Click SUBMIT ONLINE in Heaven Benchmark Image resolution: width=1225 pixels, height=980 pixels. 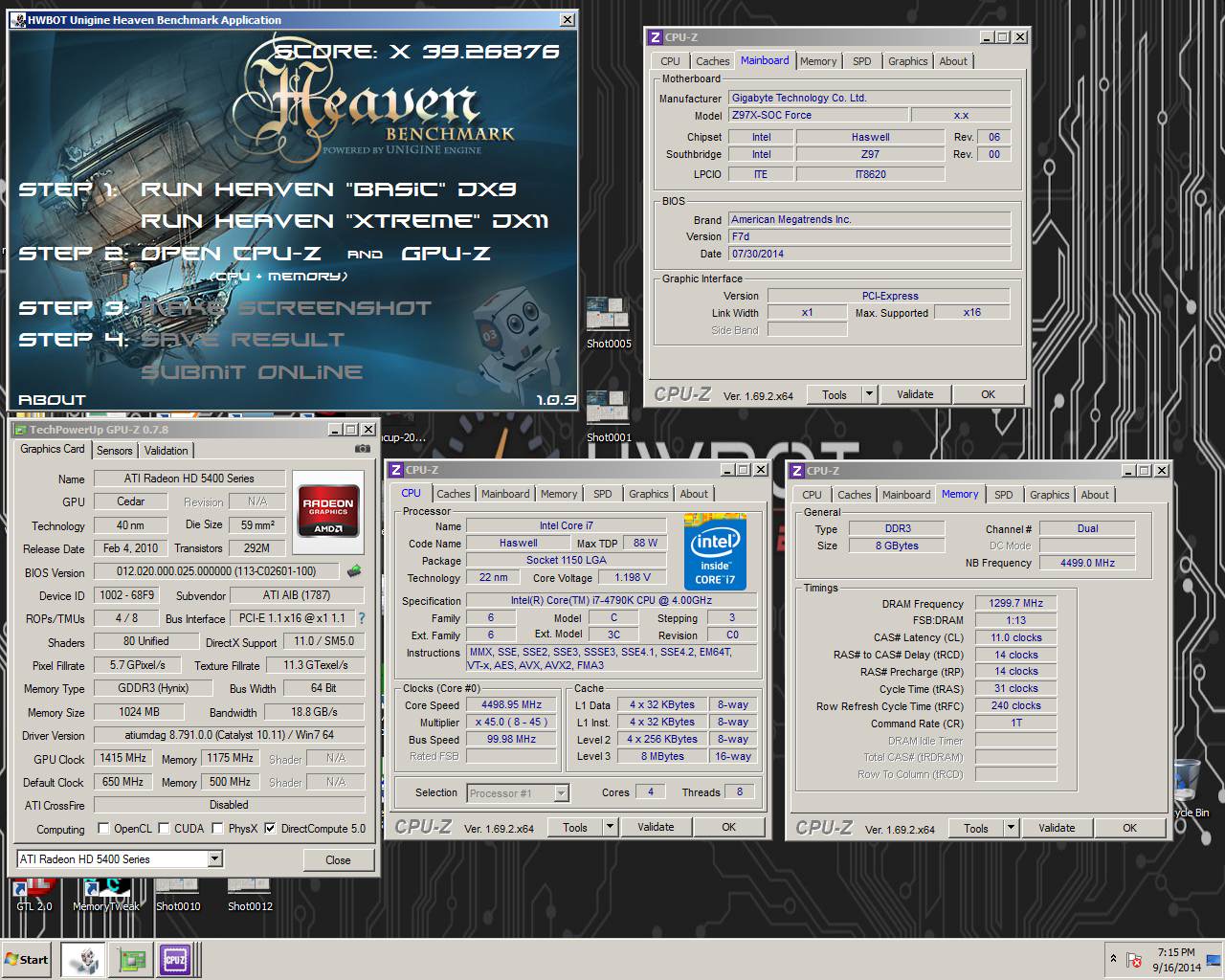[x=252, y=372]
